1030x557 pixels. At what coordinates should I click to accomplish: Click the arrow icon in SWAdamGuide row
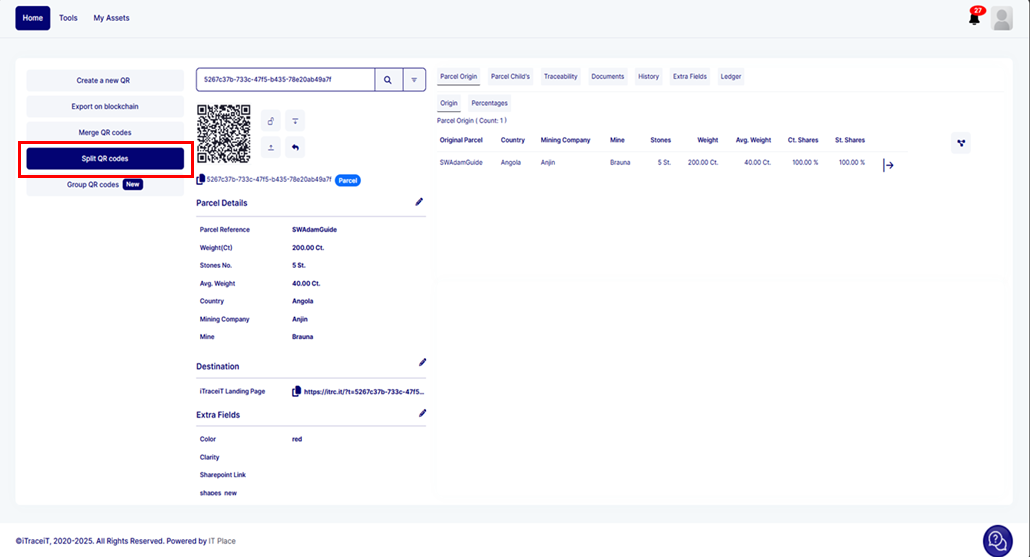[888, 165]
